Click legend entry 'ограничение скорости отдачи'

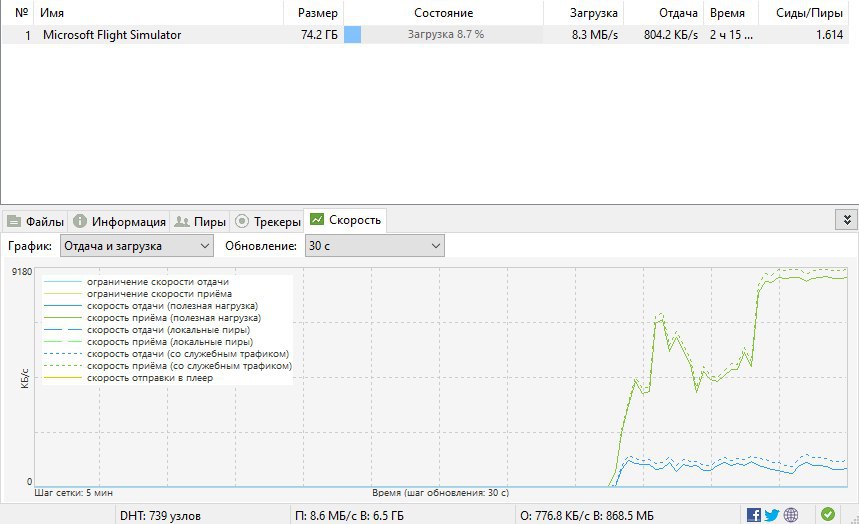pos(158,282)
